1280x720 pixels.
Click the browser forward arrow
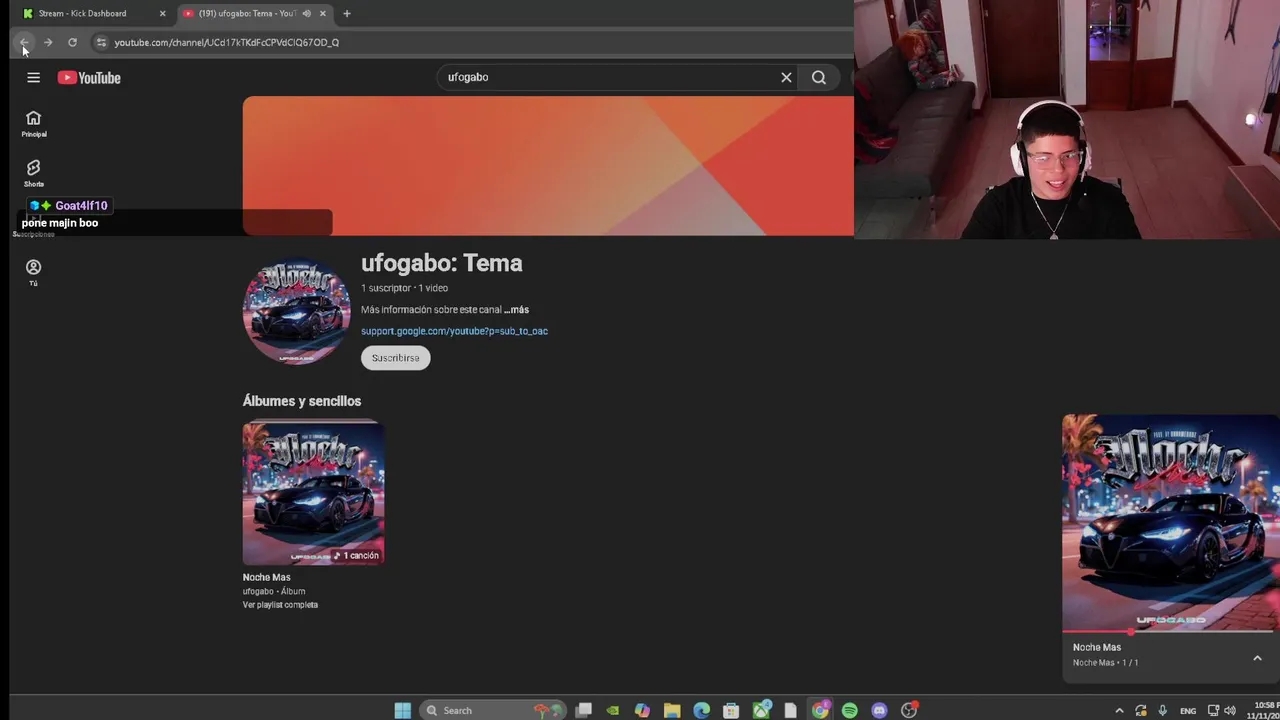pyautogui.click(x=48, y=42)
